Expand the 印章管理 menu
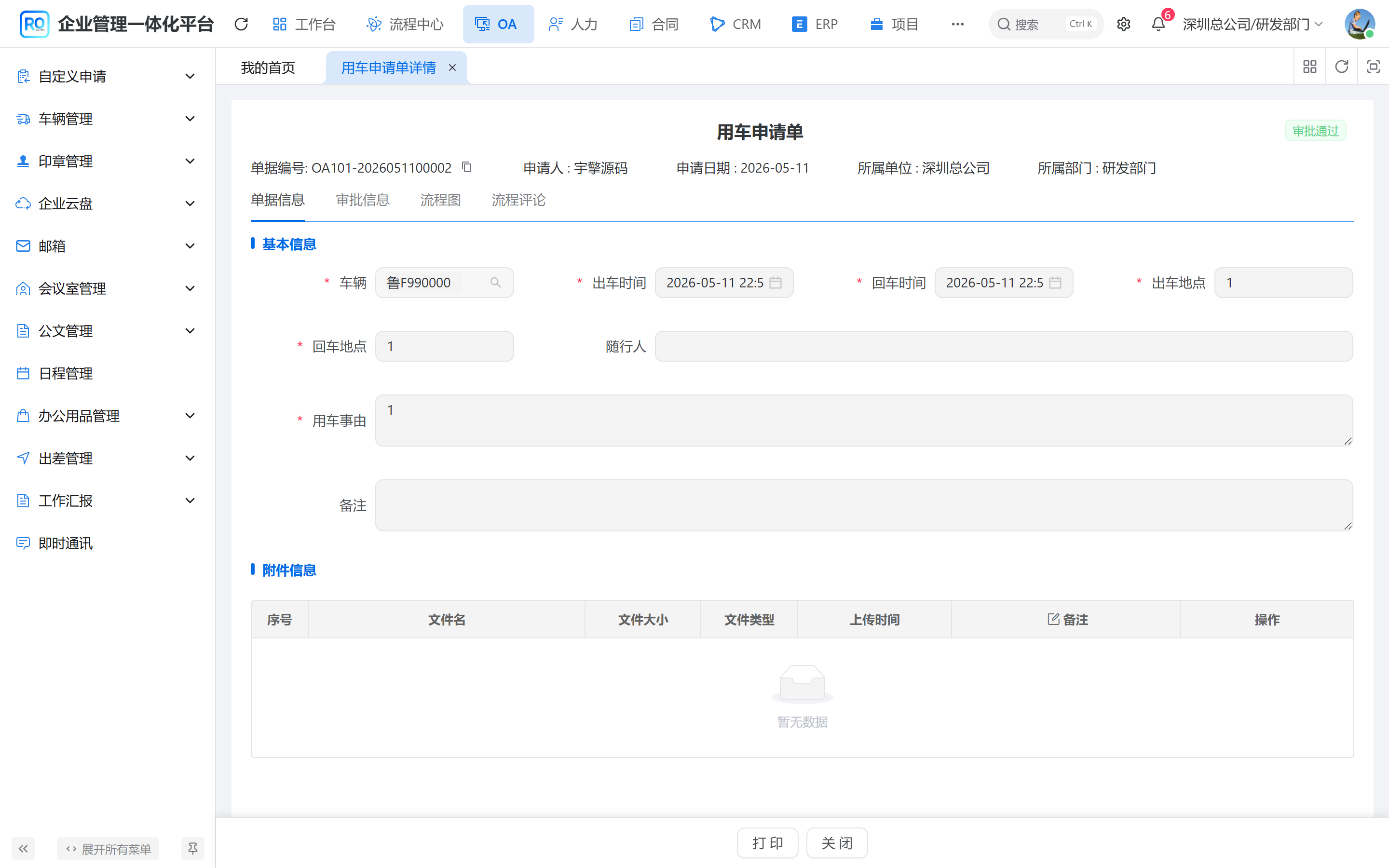Screen dimensions: 1389x868 (108, 162)
